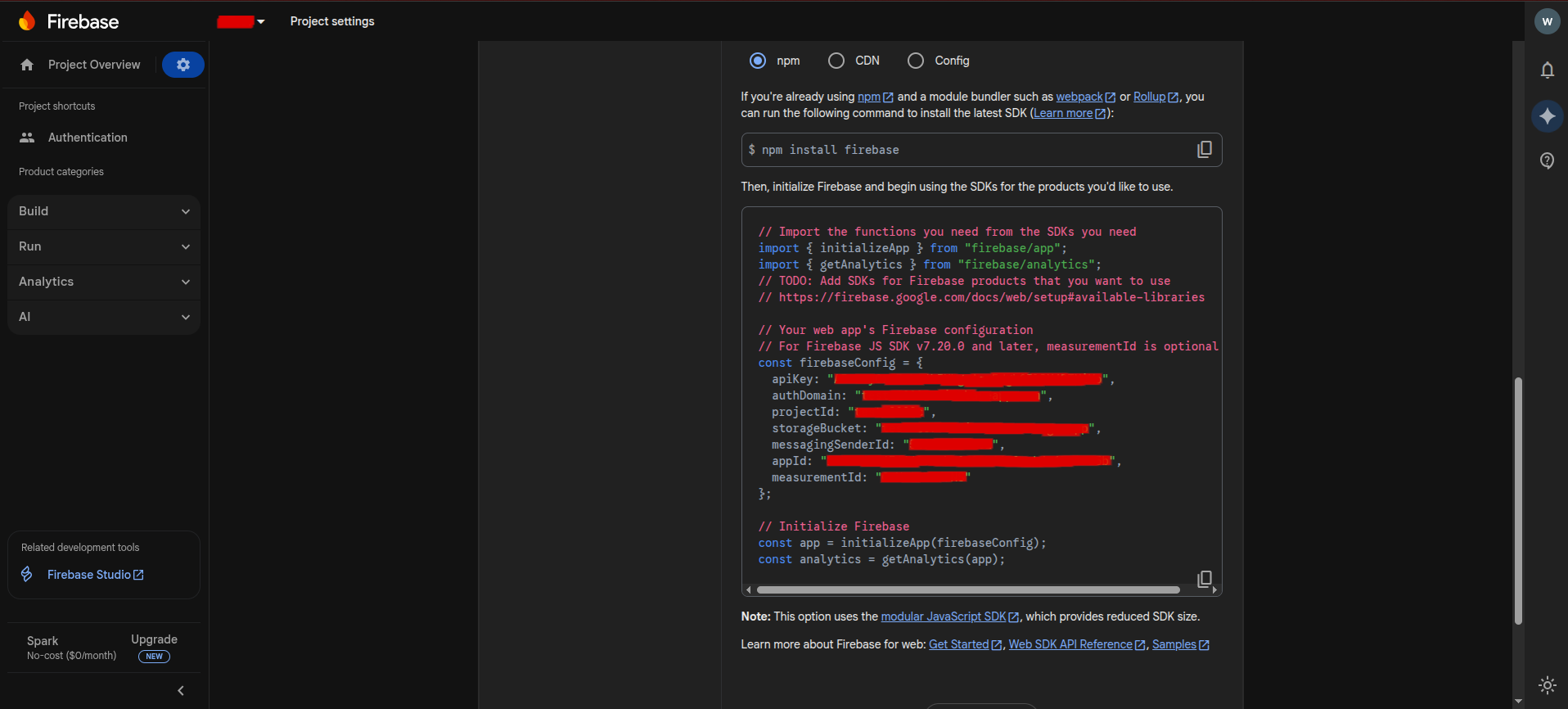The width and height of the screenshot is (1568, 709).
Task: Open the project selector dropdown arrow
Action: (x=261, y=22)
